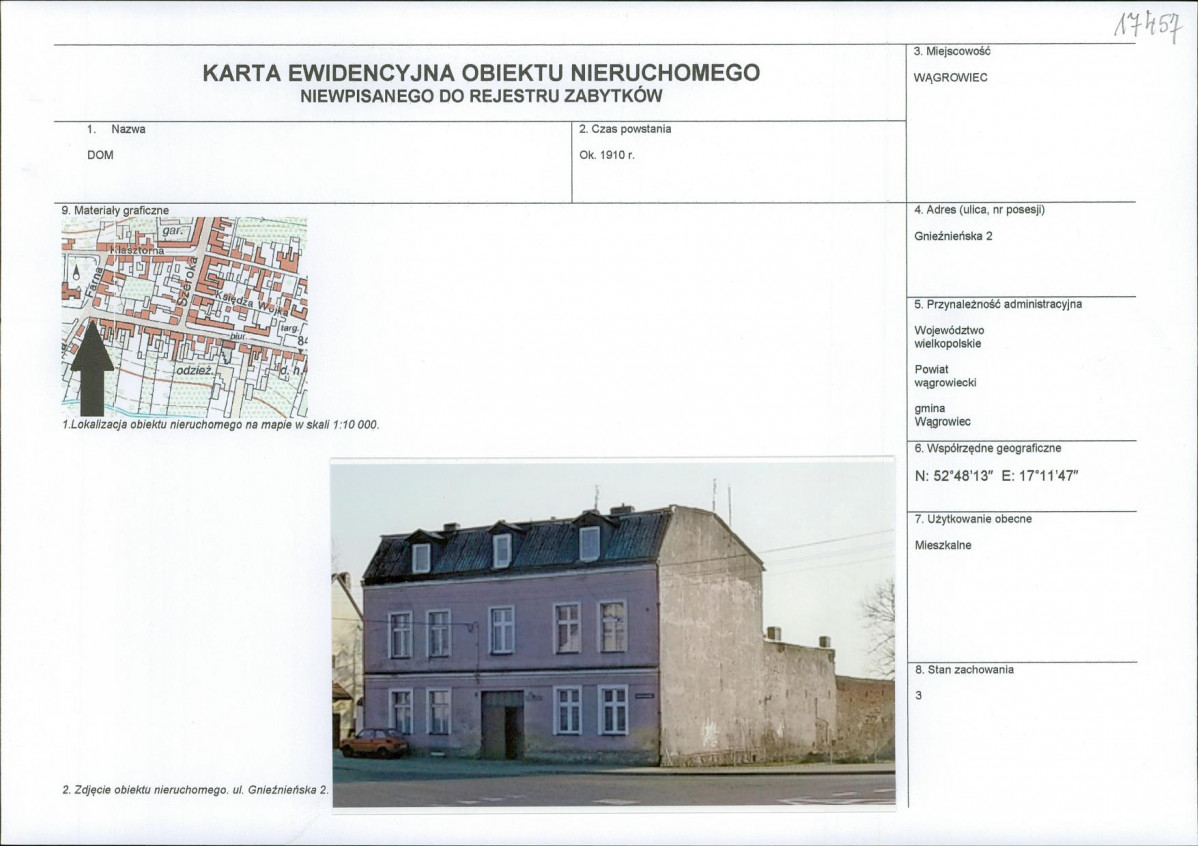This screenshot has width=1198, height=846.
Task: Click the address value "Gnieźnieńska 2"
Action: click(953, 236)
